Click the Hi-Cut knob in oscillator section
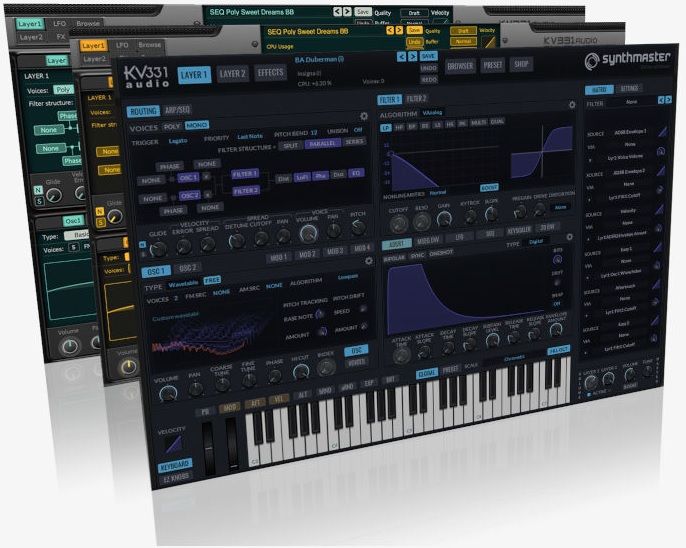Screen dimensions: 686x548 301,372
